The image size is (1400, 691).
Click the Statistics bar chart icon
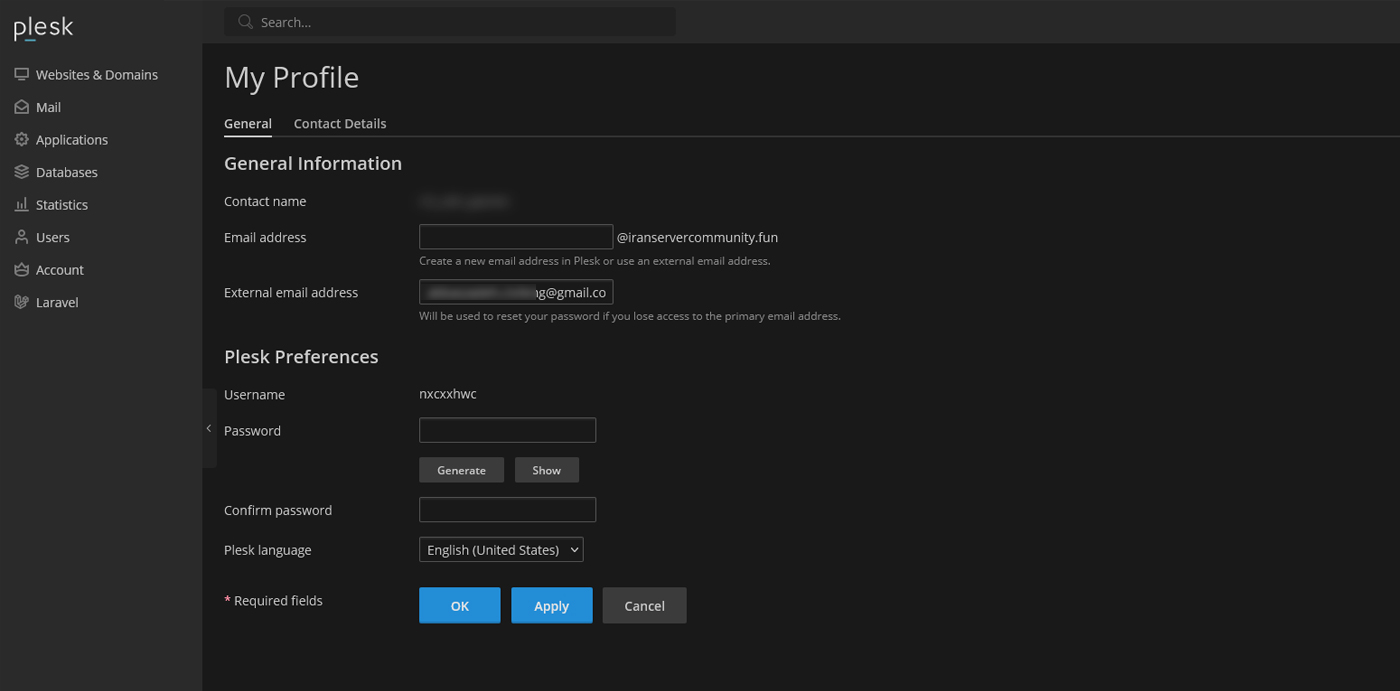pos(21,205)
